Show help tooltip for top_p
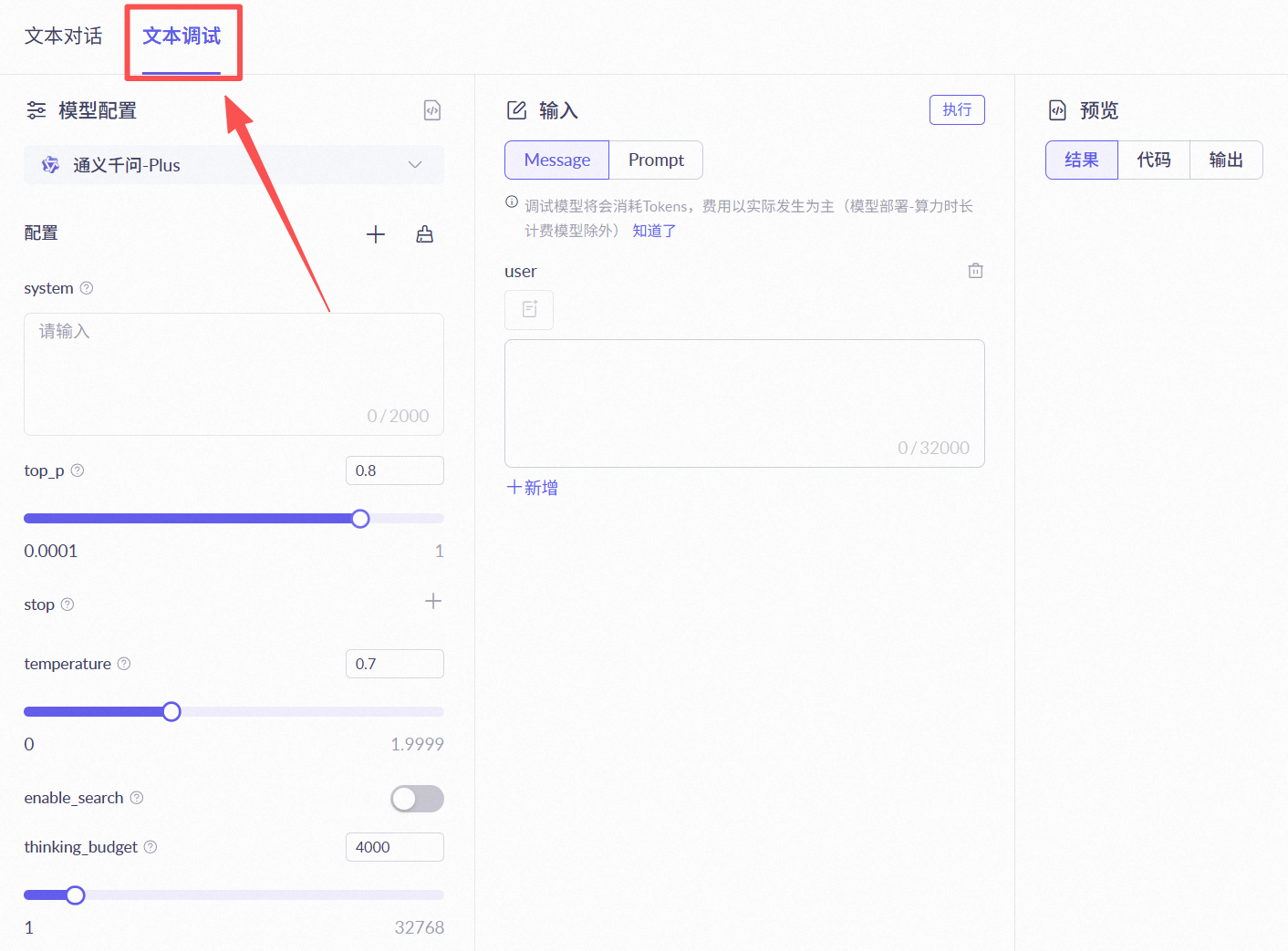 [x=78, y=470]
